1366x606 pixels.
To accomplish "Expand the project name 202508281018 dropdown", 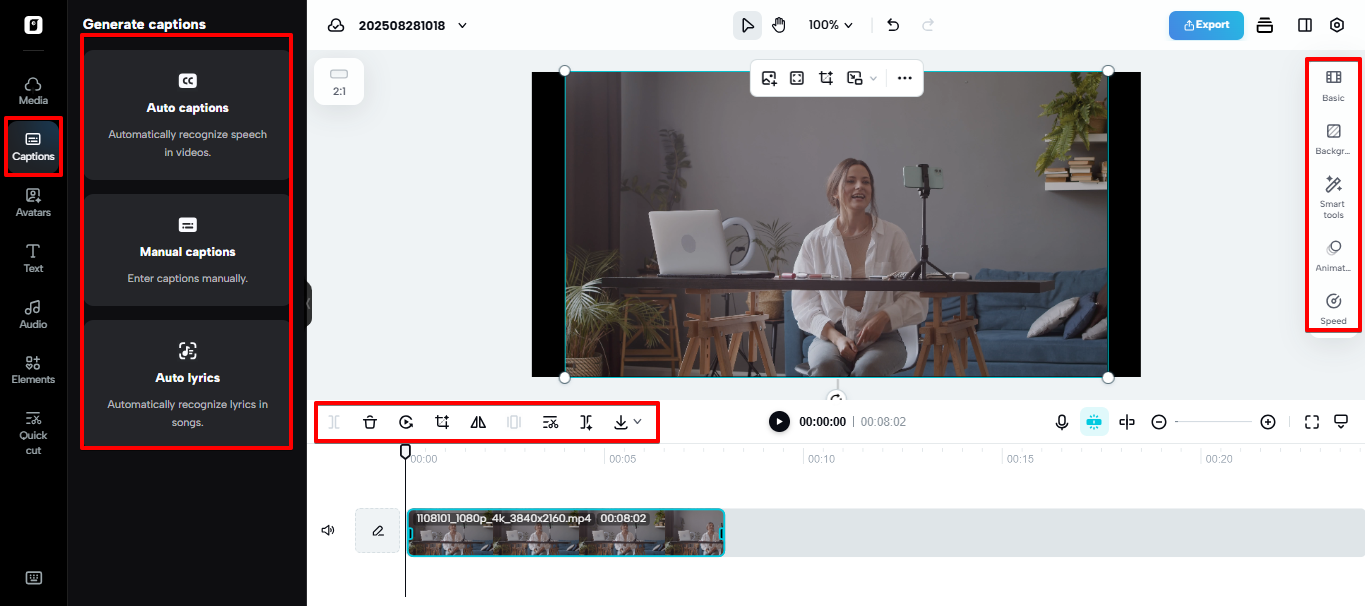I will tap(462, 25).
